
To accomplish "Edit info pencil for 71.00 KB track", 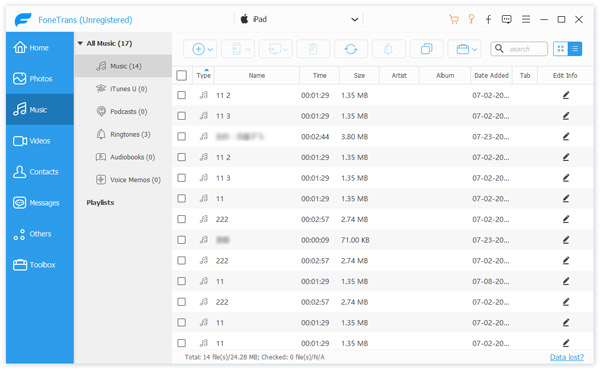I will pos(566,240).
